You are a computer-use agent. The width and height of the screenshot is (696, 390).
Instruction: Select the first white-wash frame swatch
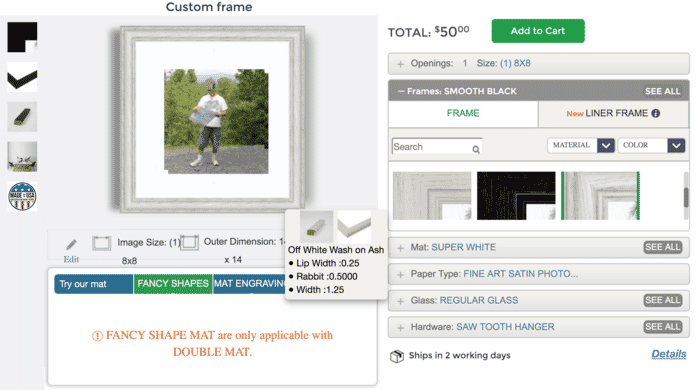pyautogui.click(x=432, y=196)
